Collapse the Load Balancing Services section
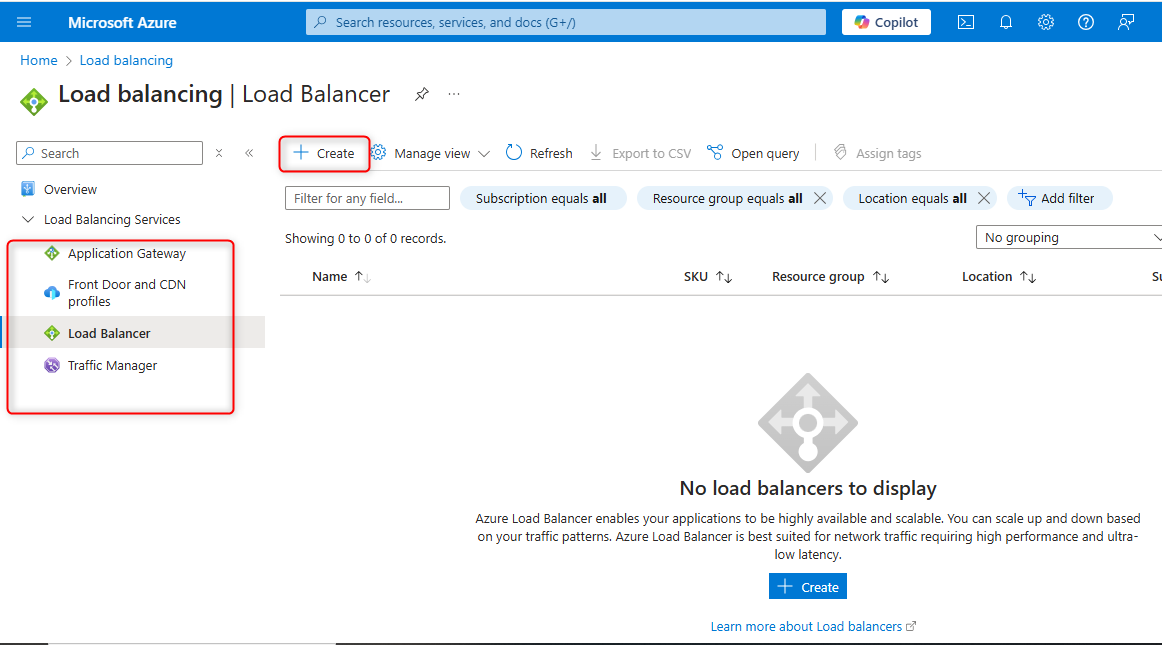 pos(28,219)
